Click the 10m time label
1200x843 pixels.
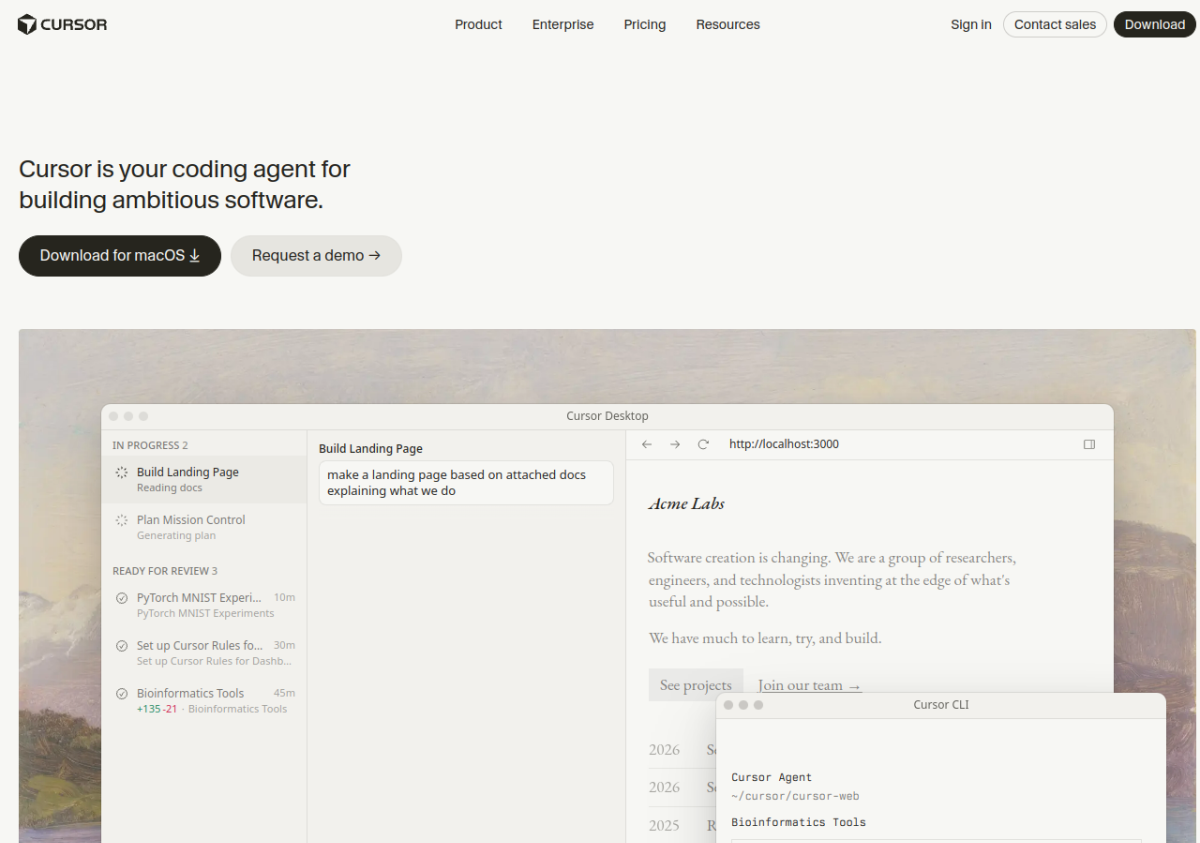[284, 597]
